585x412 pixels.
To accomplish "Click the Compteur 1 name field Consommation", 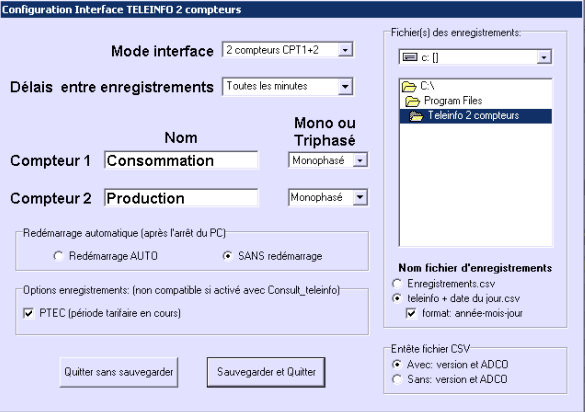I will (181, 160).
